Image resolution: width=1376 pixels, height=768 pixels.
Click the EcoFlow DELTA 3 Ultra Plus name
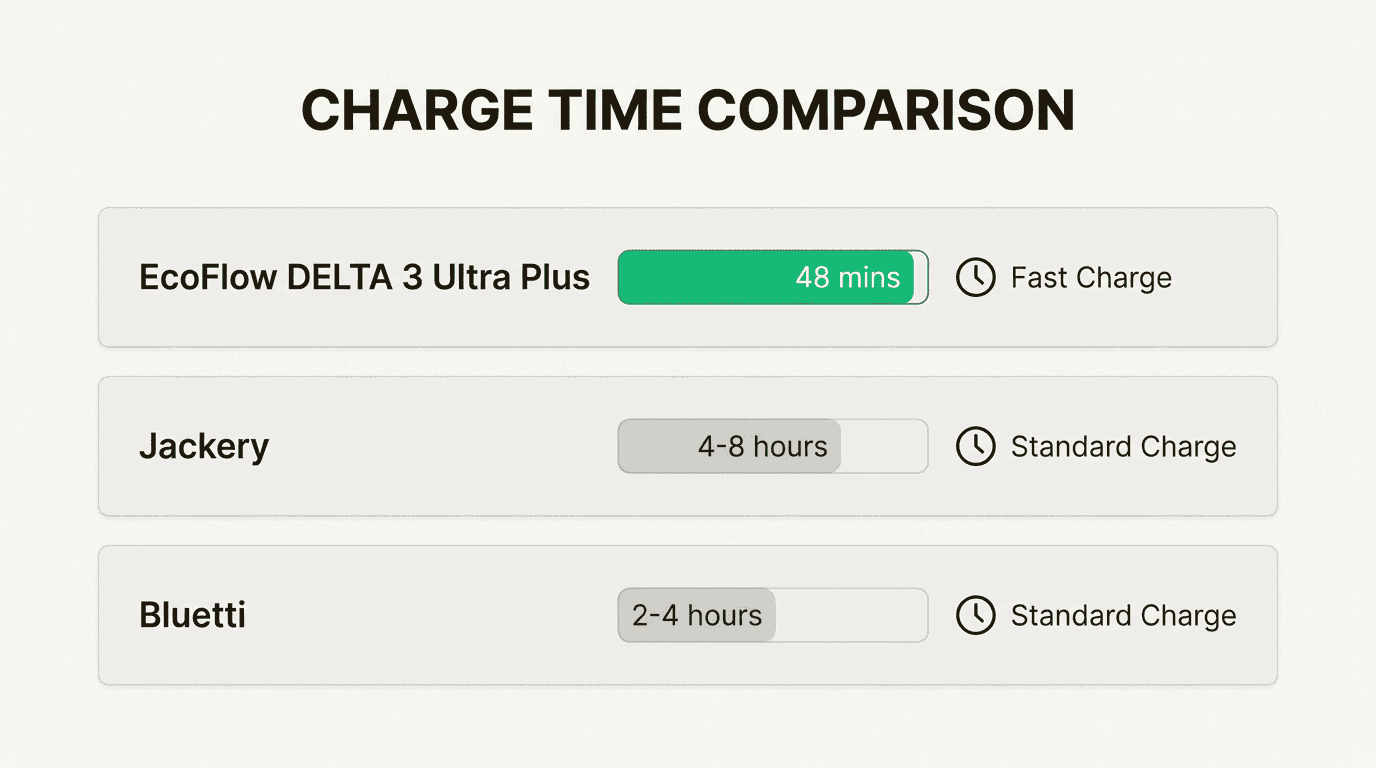pos(364,277)
